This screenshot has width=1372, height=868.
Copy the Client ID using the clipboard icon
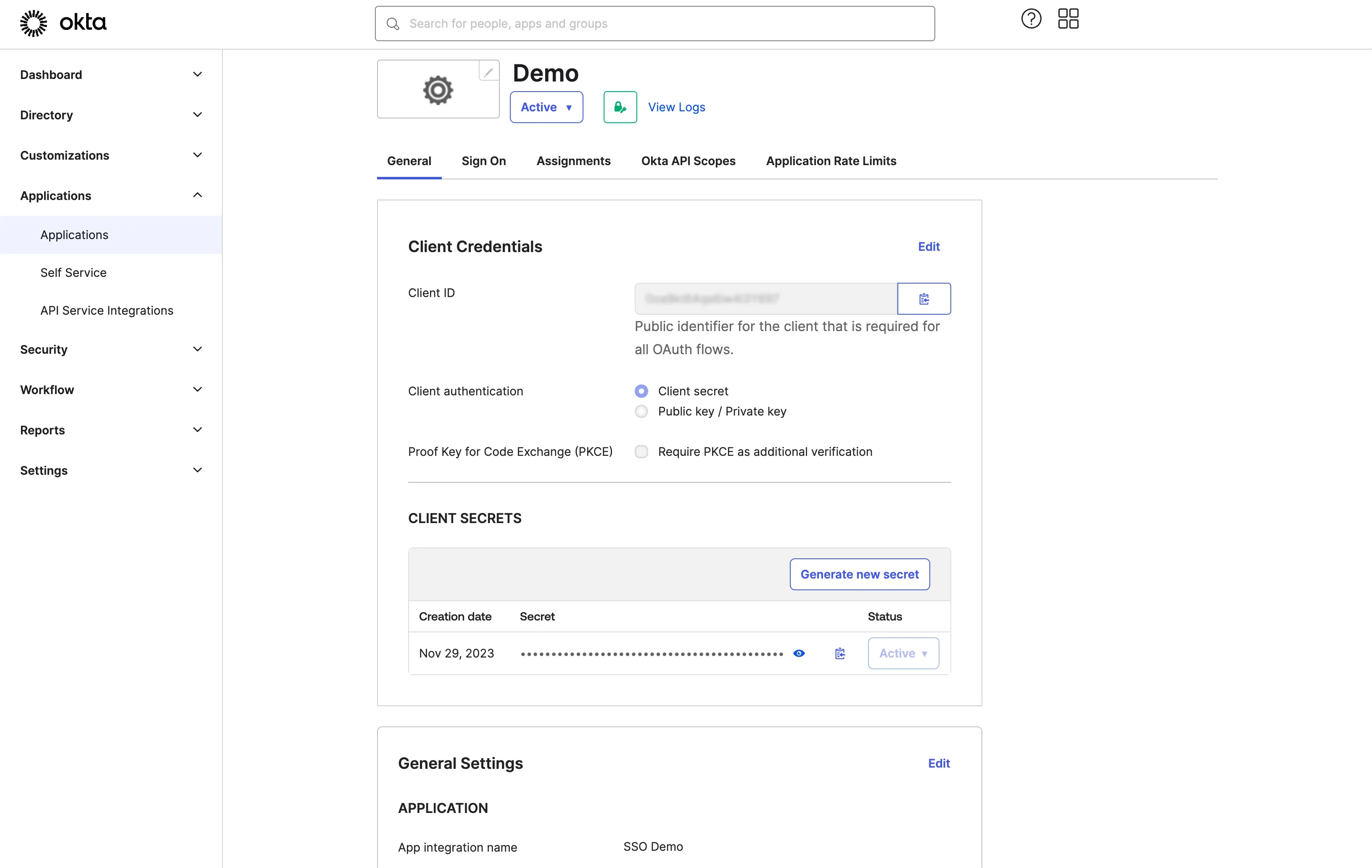(x=923, y=298)
